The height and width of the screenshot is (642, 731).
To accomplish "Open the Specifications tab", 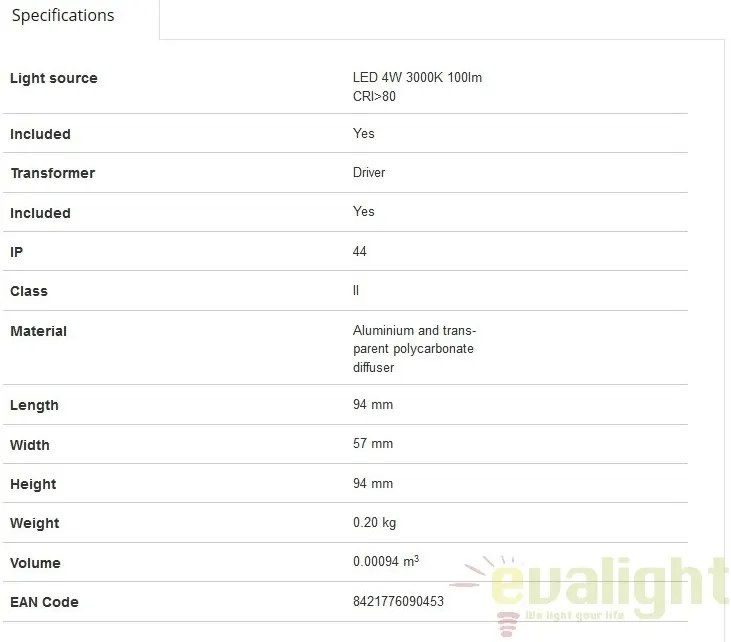I will tap(63, 15).
